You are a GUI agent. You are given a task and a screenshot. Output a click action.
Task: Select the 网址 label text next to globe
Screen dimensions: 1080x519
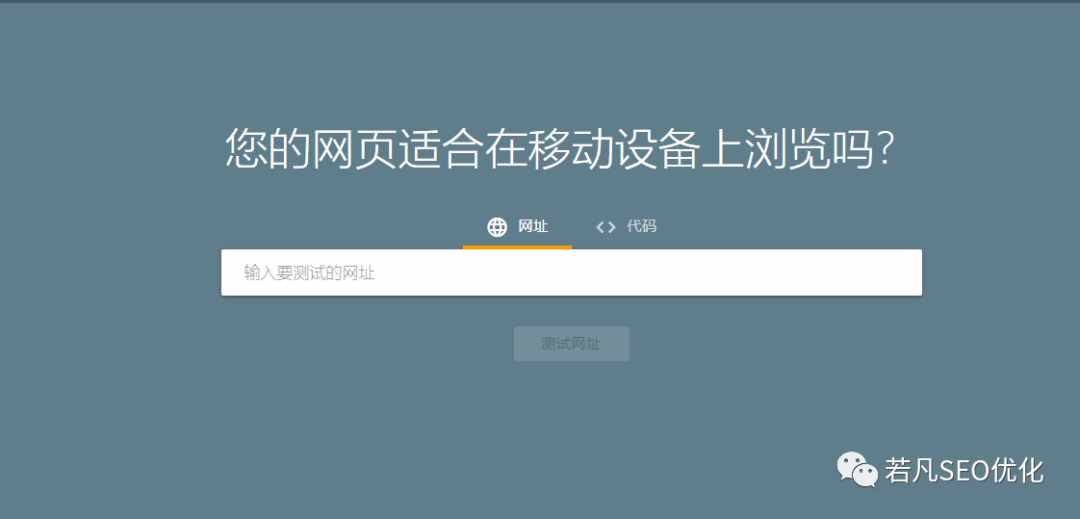click(533, 226)
